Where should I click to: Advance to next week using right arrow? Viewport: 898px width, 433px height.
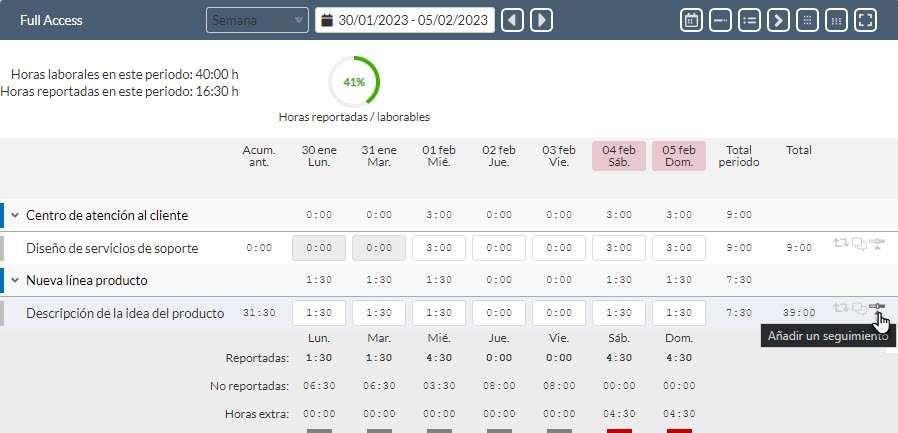pyautogui.click(x=541, y=20)
